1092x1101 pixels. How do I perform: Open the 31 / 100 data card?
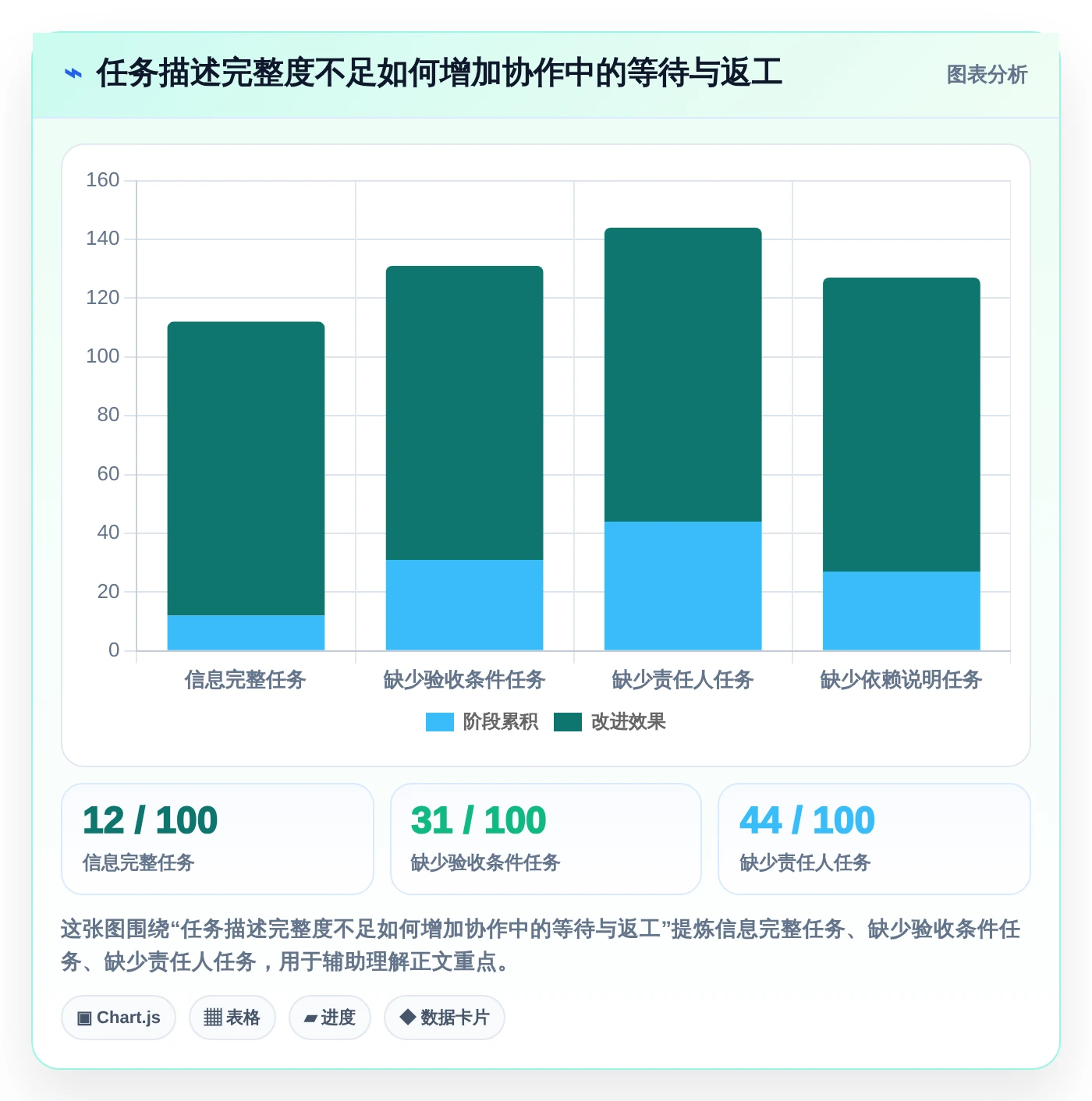click(546, 839)
